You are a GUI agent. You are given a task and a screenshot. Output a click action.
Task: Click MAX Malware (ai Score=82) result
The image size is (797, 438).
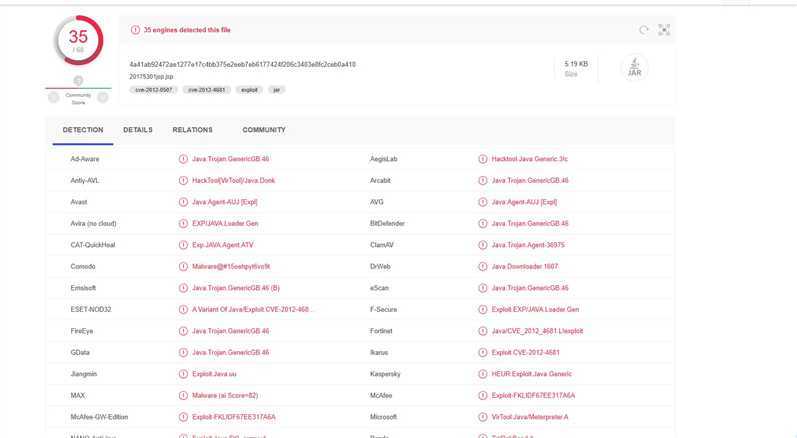(225, 395)
